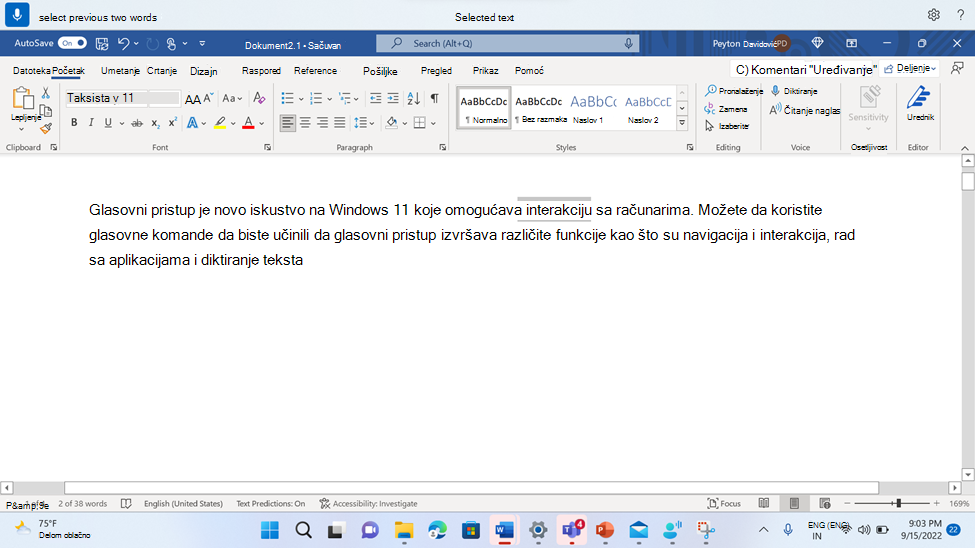Toggle Strikethrough formatting
The height and width of the screenshot is (548, 975).
click(137, 123)
